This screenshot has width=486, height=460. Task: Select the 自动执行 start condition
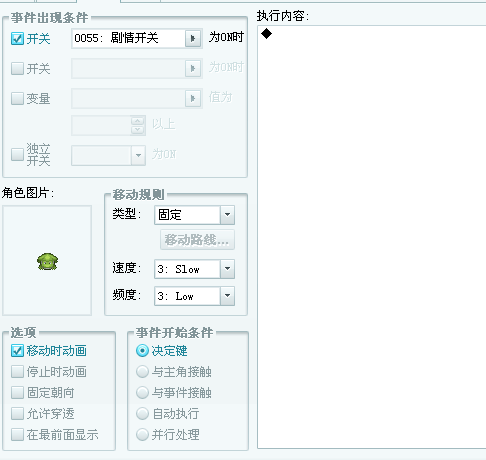(x=142, y=414)
